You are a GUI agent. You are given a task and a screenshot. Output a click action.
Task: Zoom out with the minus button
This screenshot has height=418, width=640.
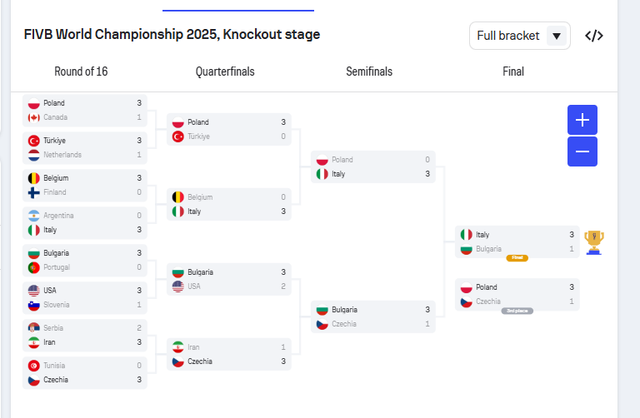[582, 152]
